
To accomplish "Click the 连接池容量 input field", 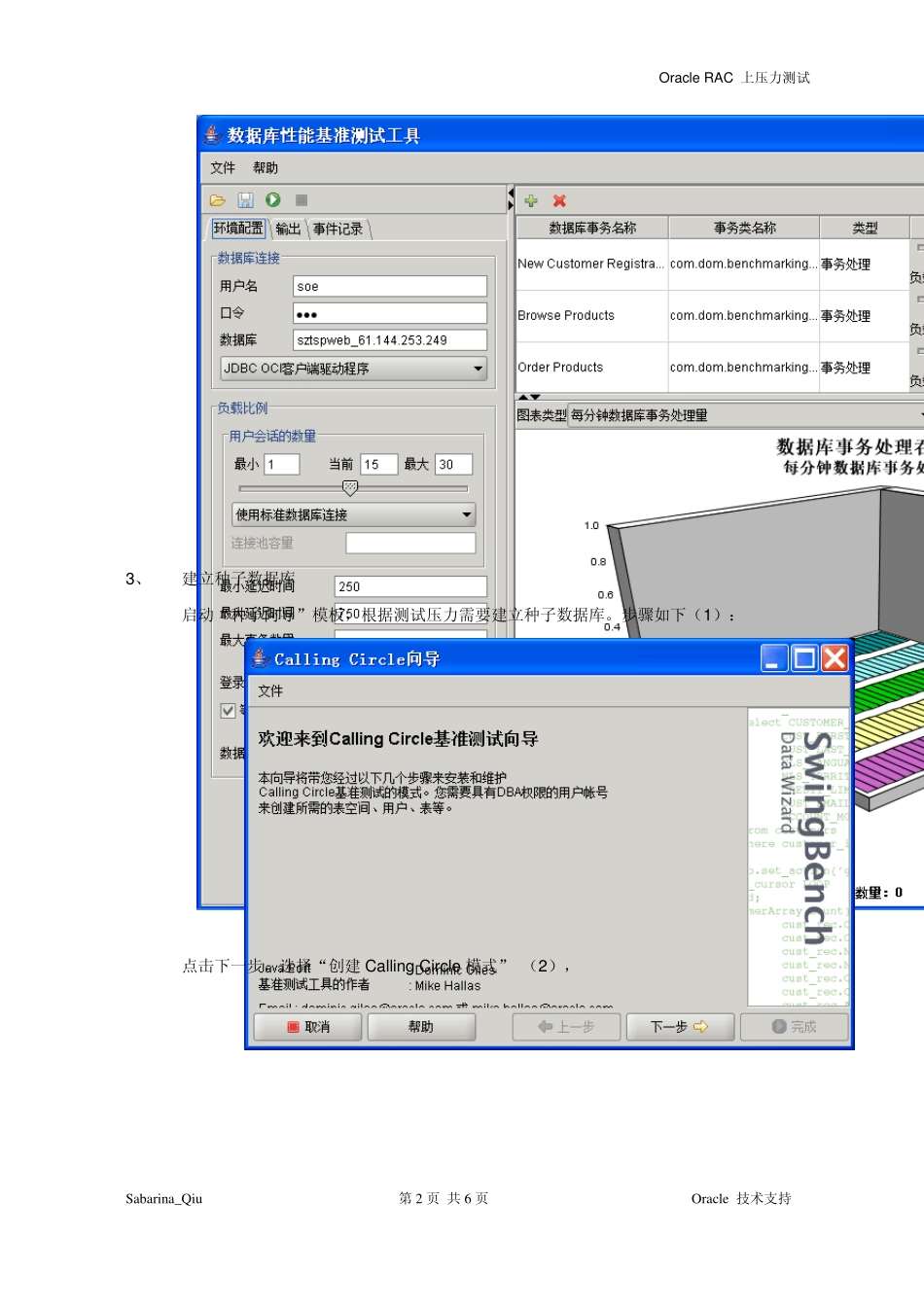I will pyautogui.click(x=410, y=544).
